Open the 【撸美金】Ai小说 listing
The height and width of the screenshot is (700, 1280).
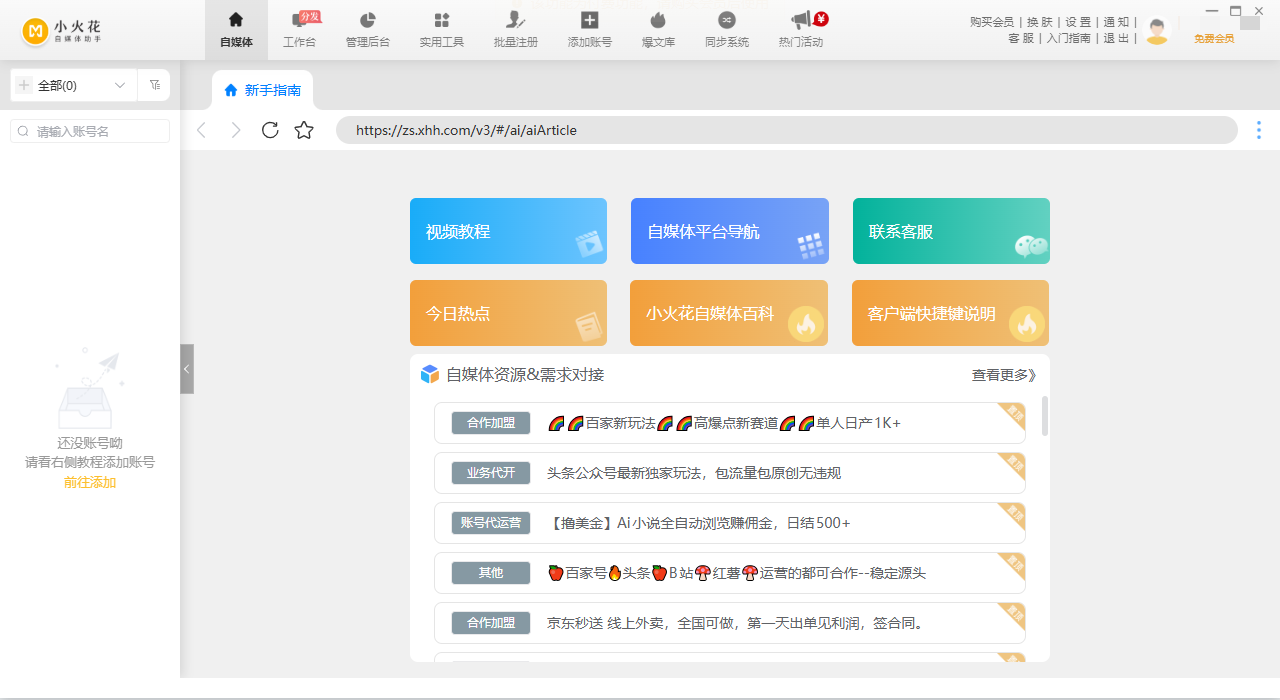(730, 523)
